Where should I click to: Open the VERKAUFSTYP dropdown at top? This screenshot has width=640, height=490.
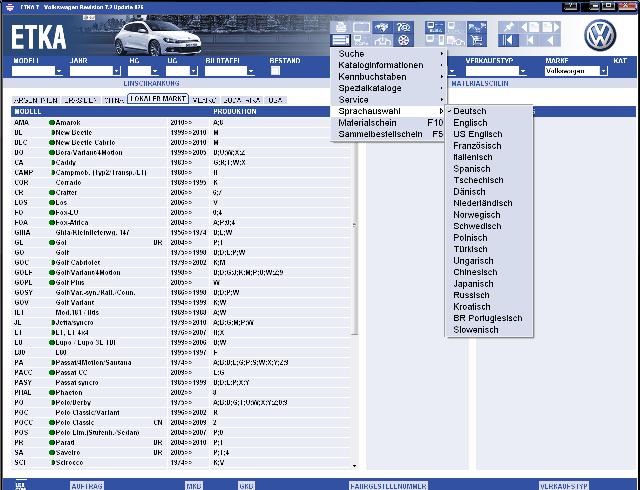pos(522,71)
